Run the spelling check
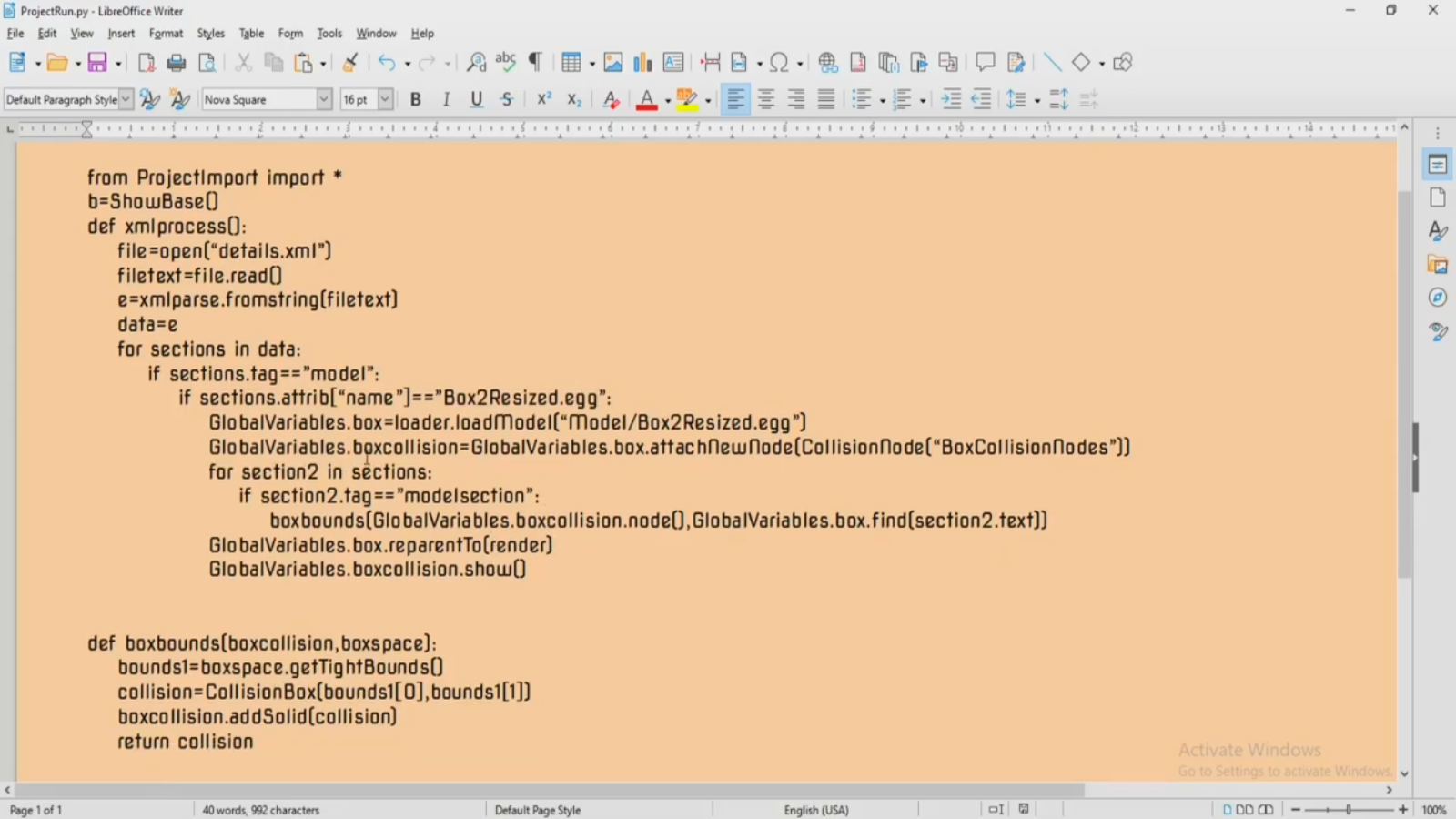The height and width of the screenshot is (819, 1456). tap(506, 62)
